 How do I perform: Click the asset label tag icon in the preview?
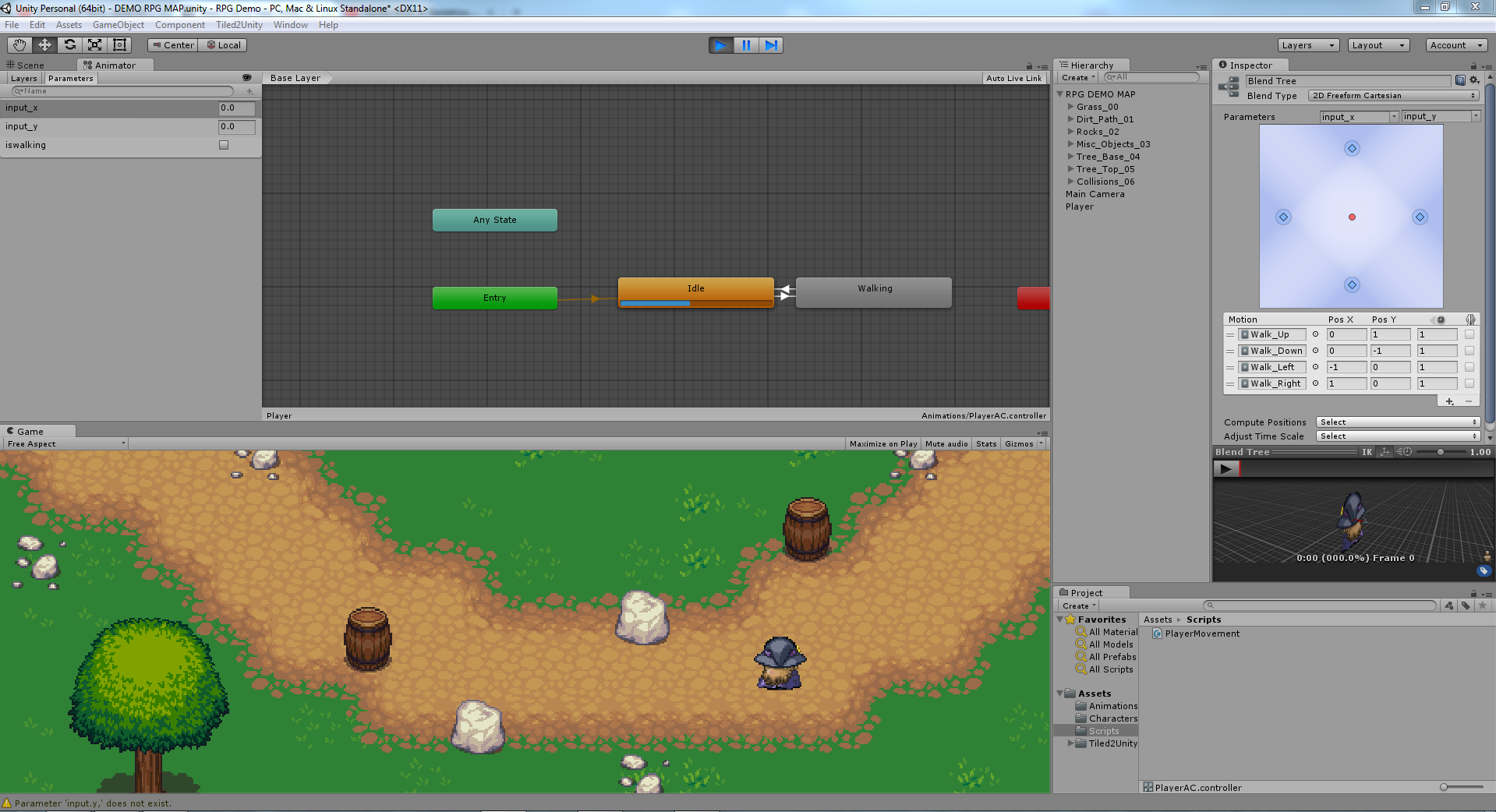point(1484,571)
